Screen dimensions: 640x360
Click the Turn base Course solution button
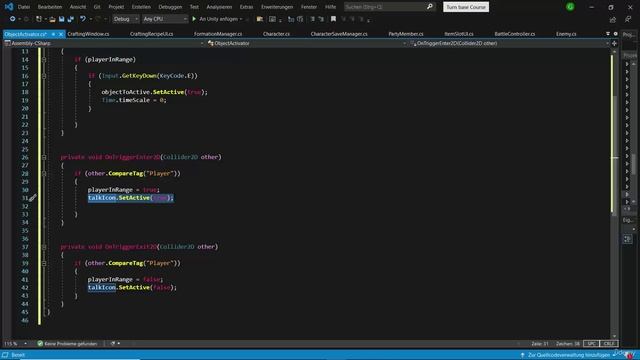[x=466, y=7]
